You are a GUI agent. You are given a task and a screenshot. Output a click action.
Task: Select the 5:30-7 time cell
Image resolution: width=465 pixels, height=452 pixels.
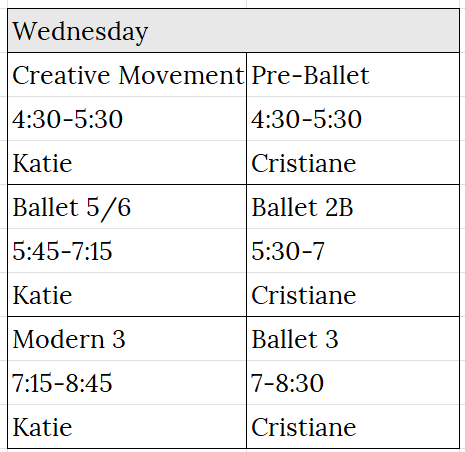pos(353,251)
